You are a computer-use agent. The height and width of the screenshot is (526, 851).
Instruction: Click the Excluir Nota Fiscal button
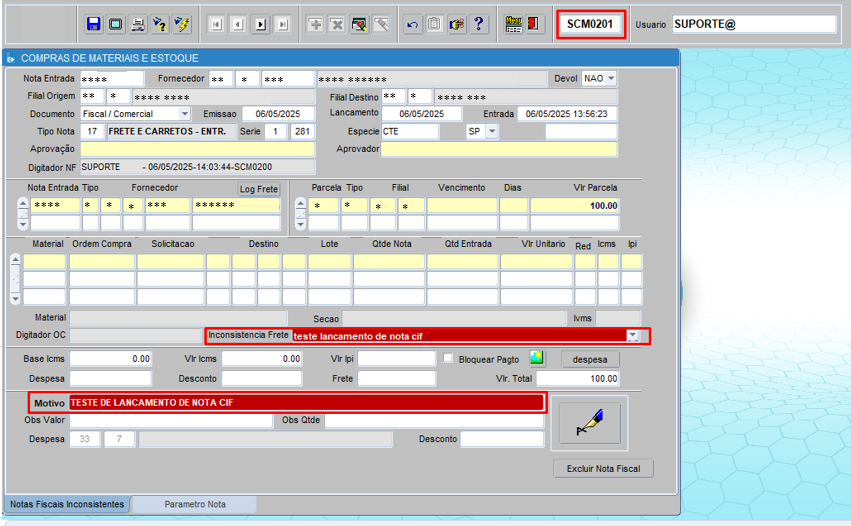[x=603, y=468]
